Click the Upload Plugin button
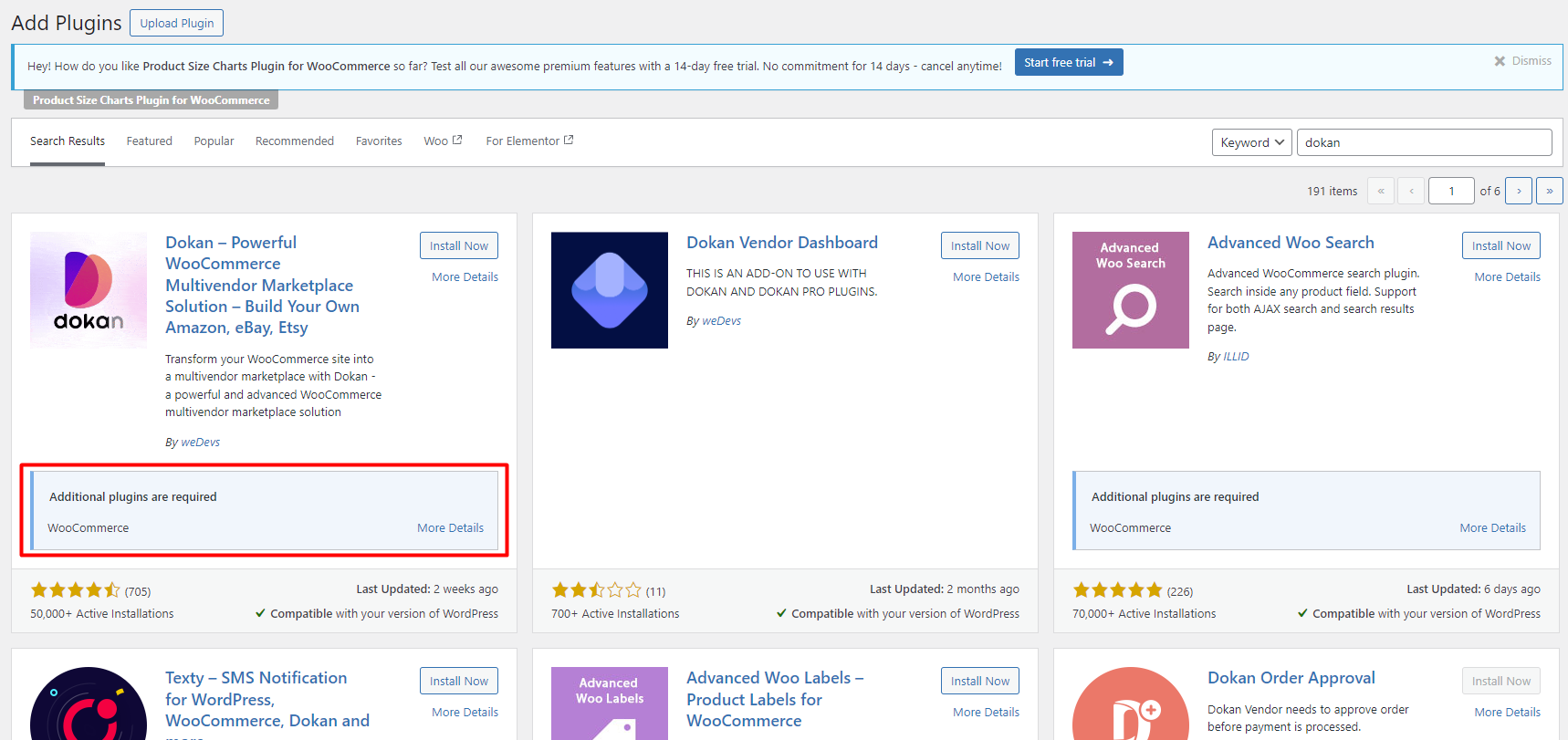The width and height of the screenshot is (1568, 740). click(x=177, y=23)
